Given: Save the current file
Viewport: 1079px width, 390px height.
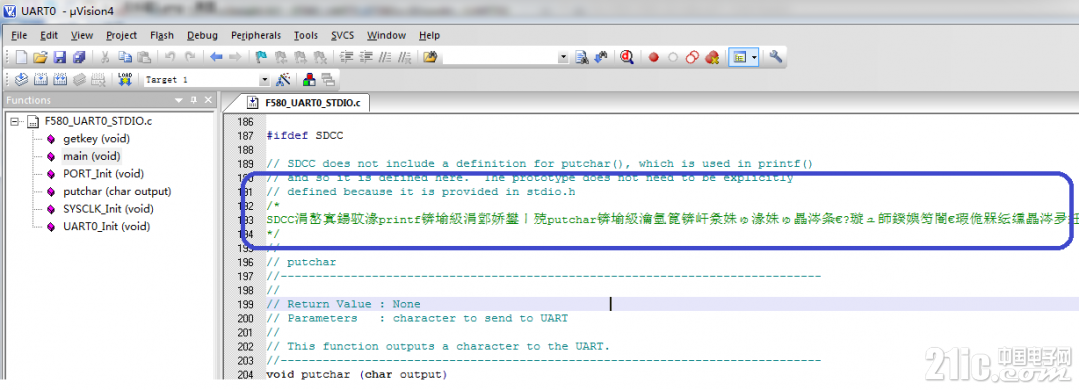Looking at the screenshot, I should (x=60, y=57).
